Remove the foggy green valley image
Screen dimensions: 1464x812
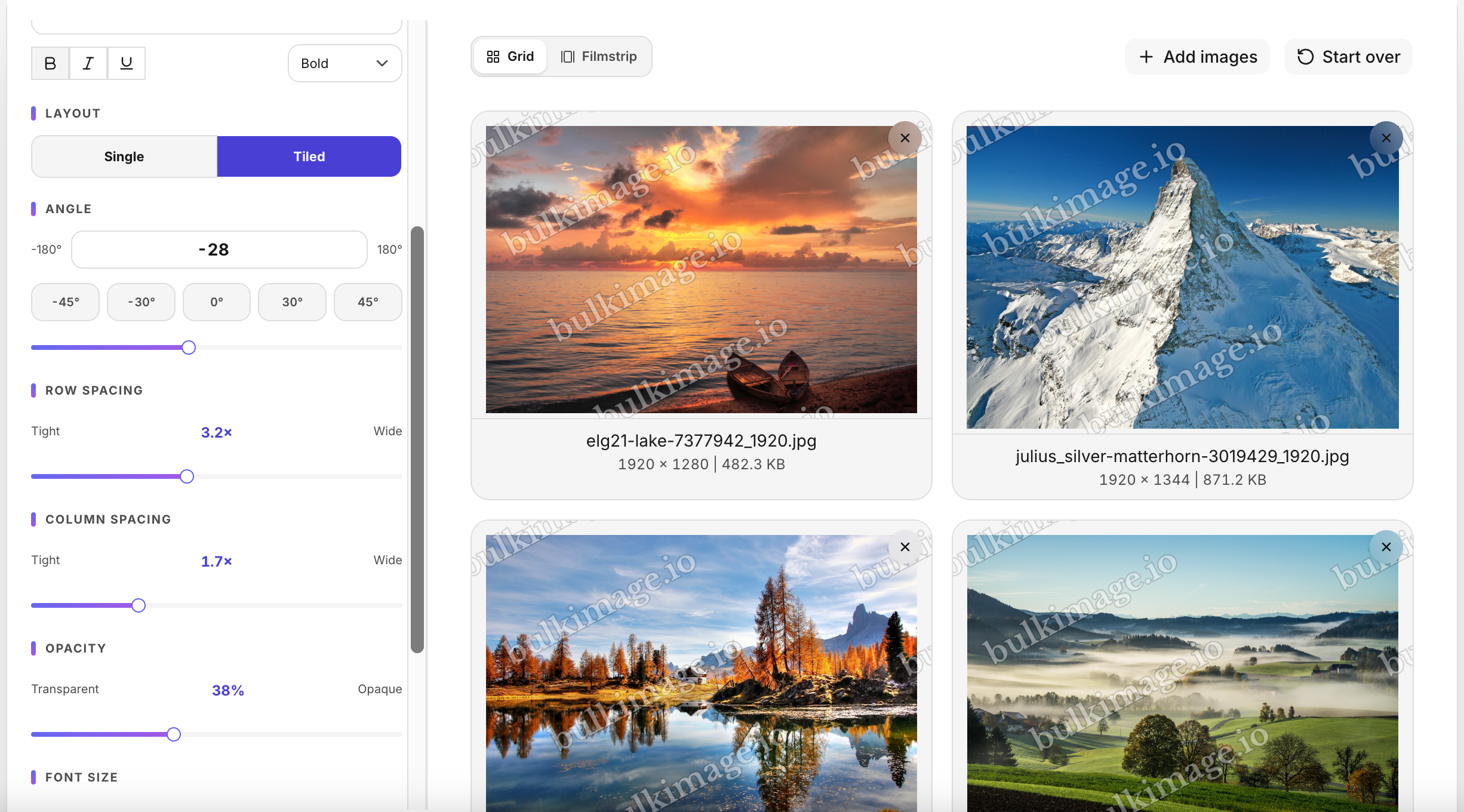[x=1386, y=547]
